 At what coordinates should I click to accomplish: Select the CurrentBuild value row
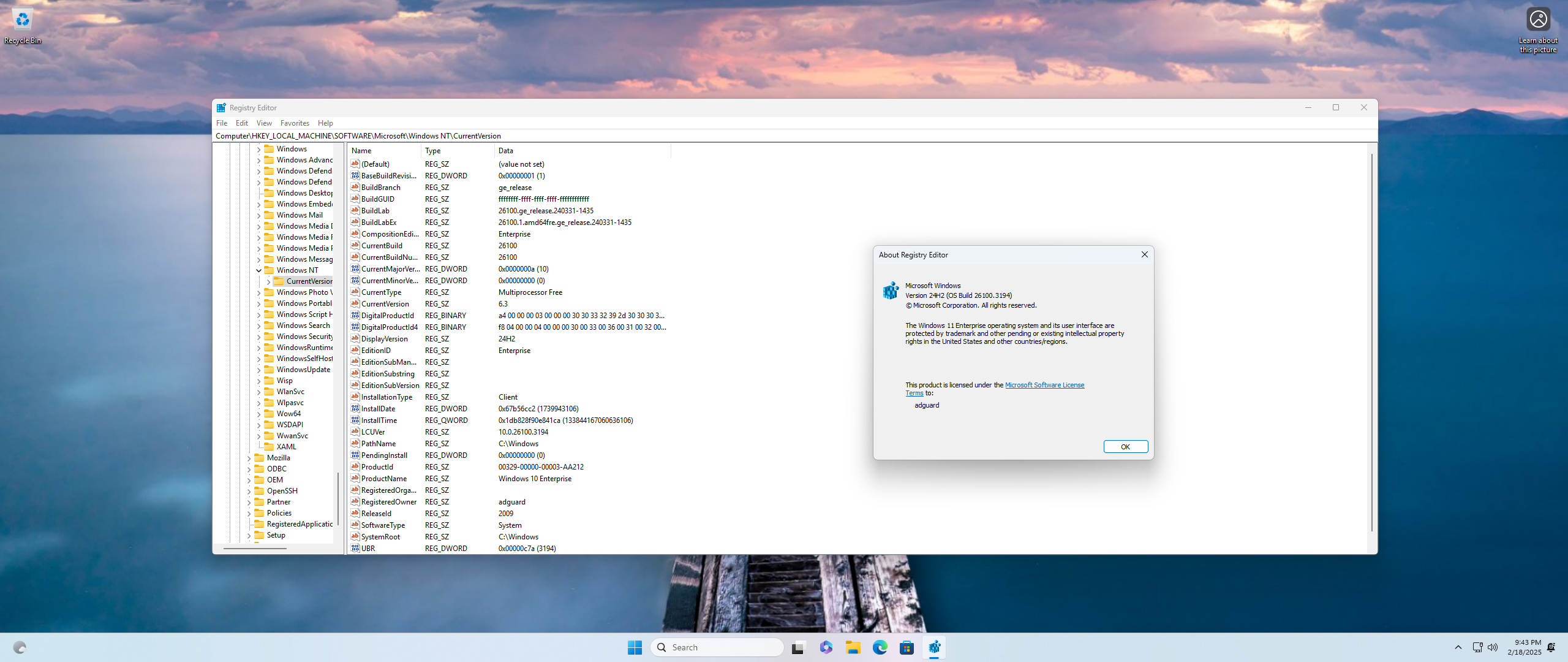click(x=510, y=246)
